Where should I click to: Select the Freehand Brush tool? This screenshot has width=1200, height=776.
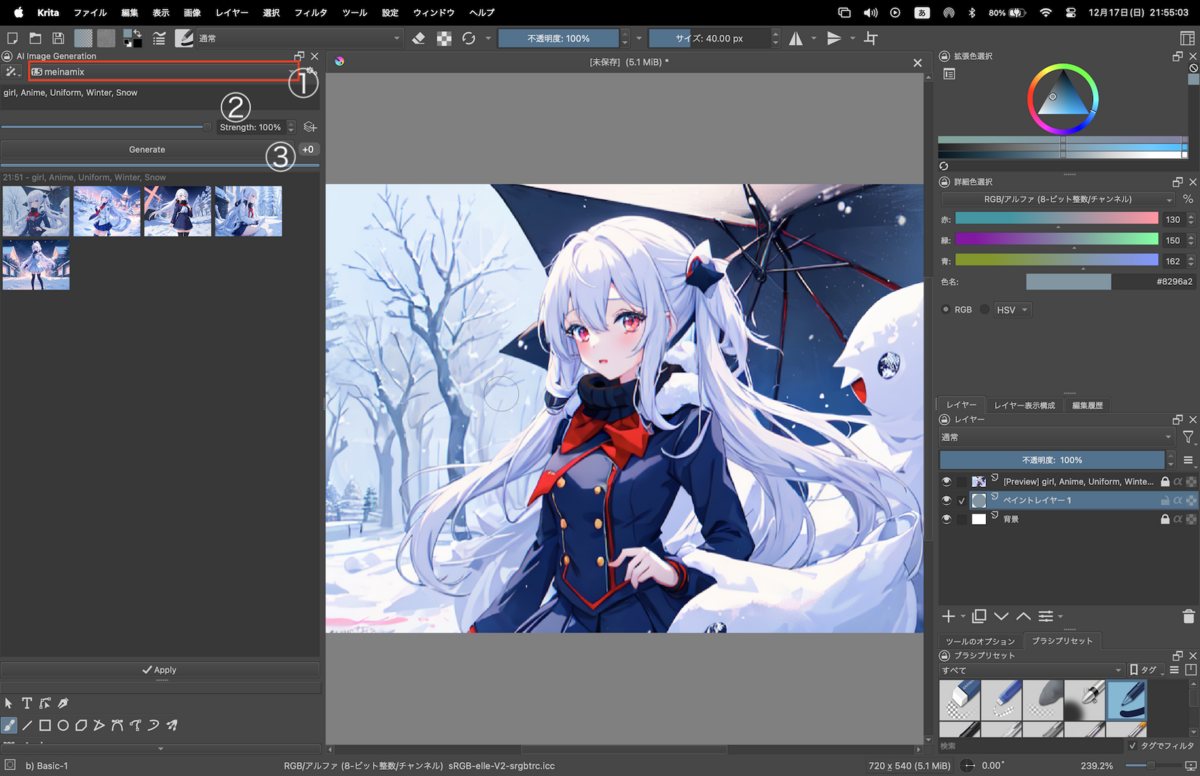click(10, 725)
